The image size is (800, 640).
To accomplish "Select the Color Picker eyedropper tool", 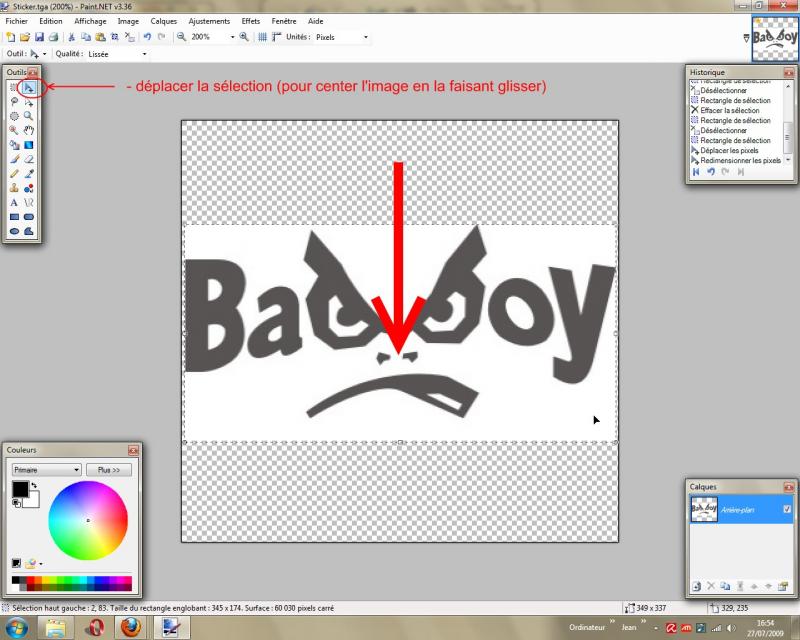I will click(x=29, y=174).
